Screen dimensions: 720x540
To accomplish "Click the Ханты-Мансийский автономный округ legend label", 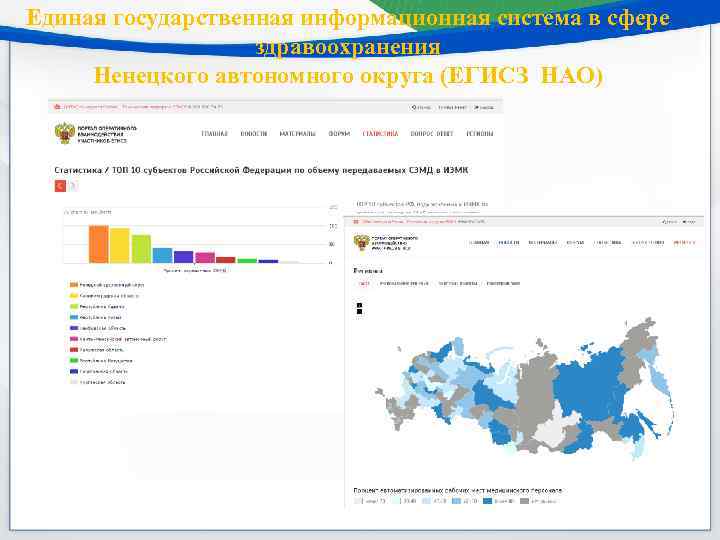I will tap(123, 339).
